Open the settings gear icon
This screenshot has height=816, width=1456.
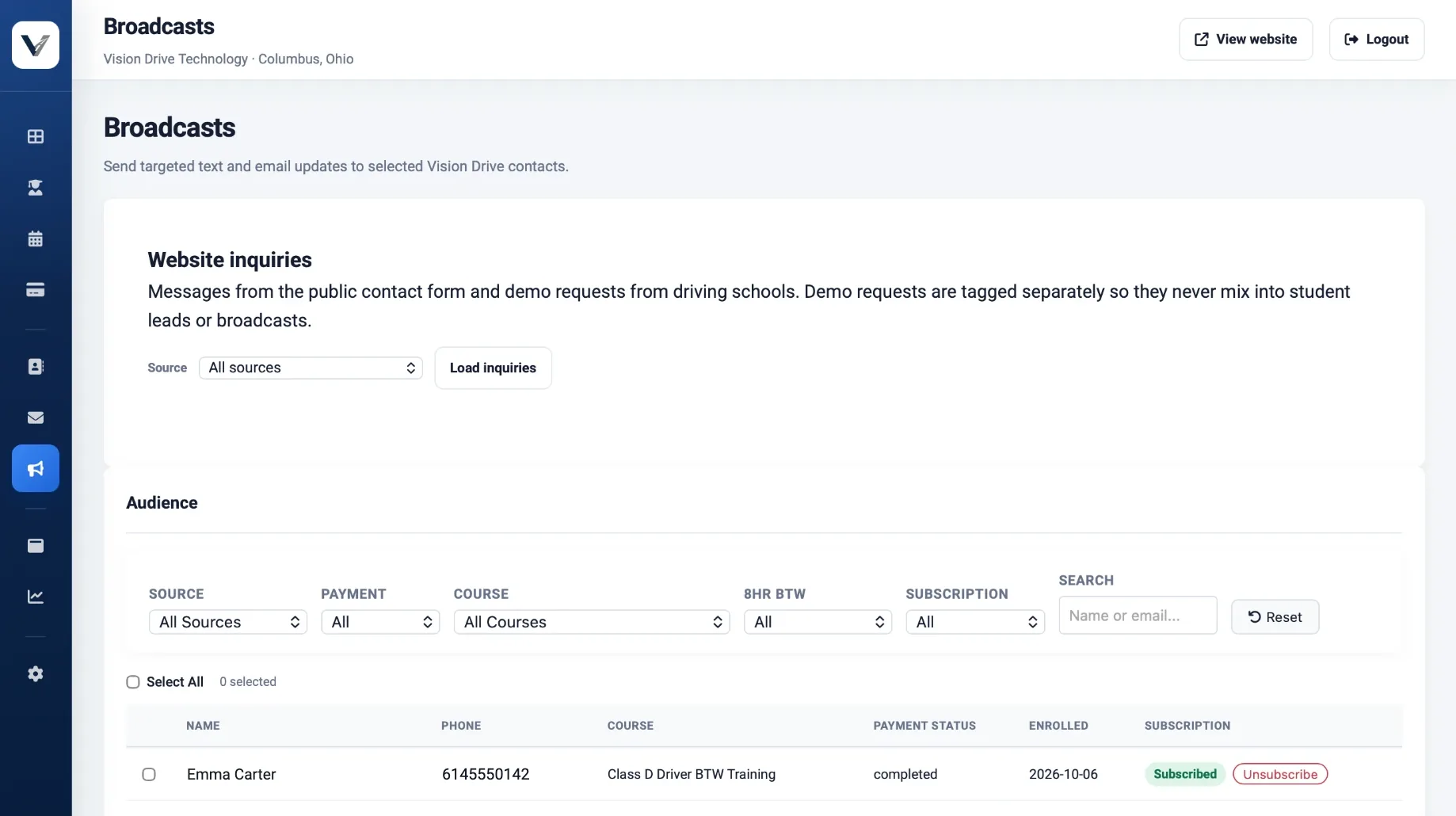tap(36, 674)
